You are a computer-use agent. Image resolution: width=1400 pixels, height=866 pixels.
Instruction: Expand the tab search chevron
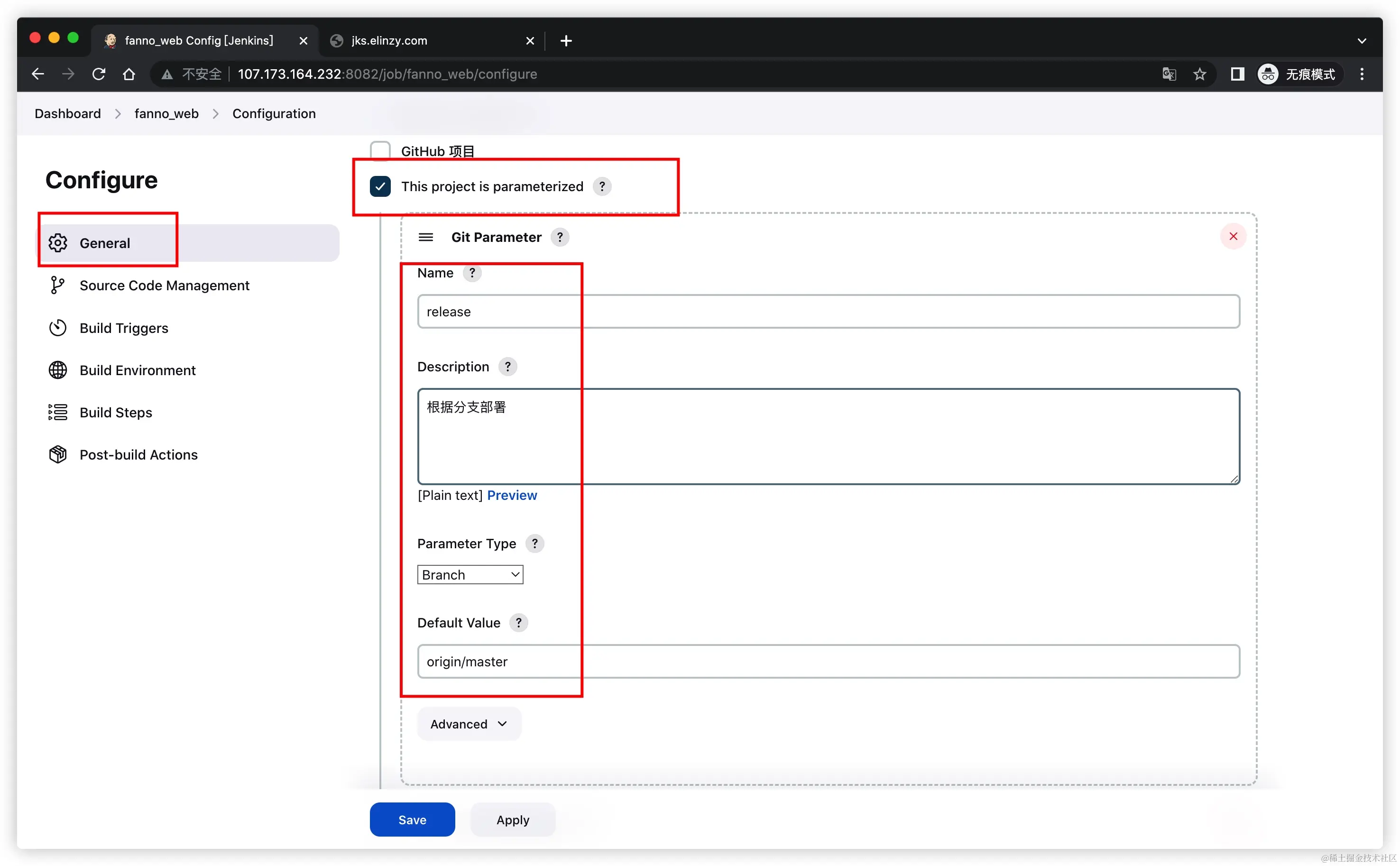click(1362, 41)
